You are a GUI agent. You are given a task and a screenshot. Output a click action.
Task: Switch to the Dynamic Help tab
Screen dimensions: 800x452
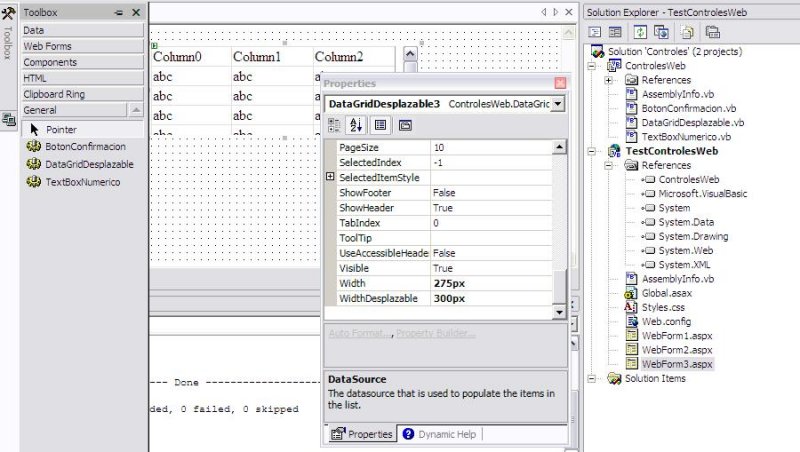coord(440,434)
